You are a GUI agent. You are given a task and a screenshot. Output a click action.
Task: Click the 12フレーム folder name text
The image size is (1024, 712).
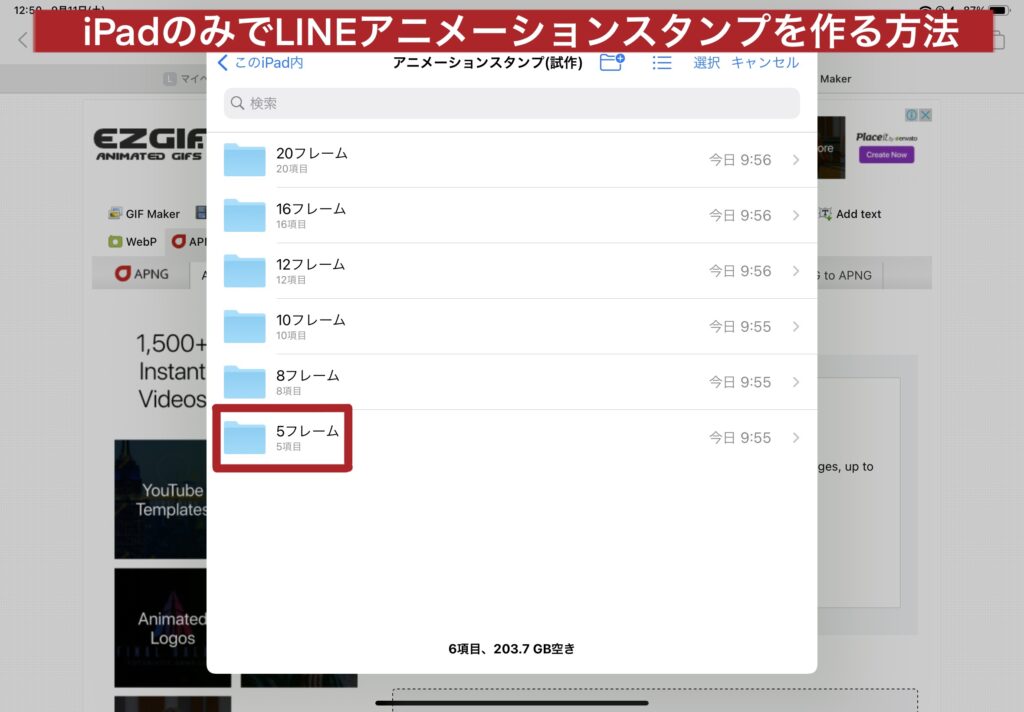(310, 265)
